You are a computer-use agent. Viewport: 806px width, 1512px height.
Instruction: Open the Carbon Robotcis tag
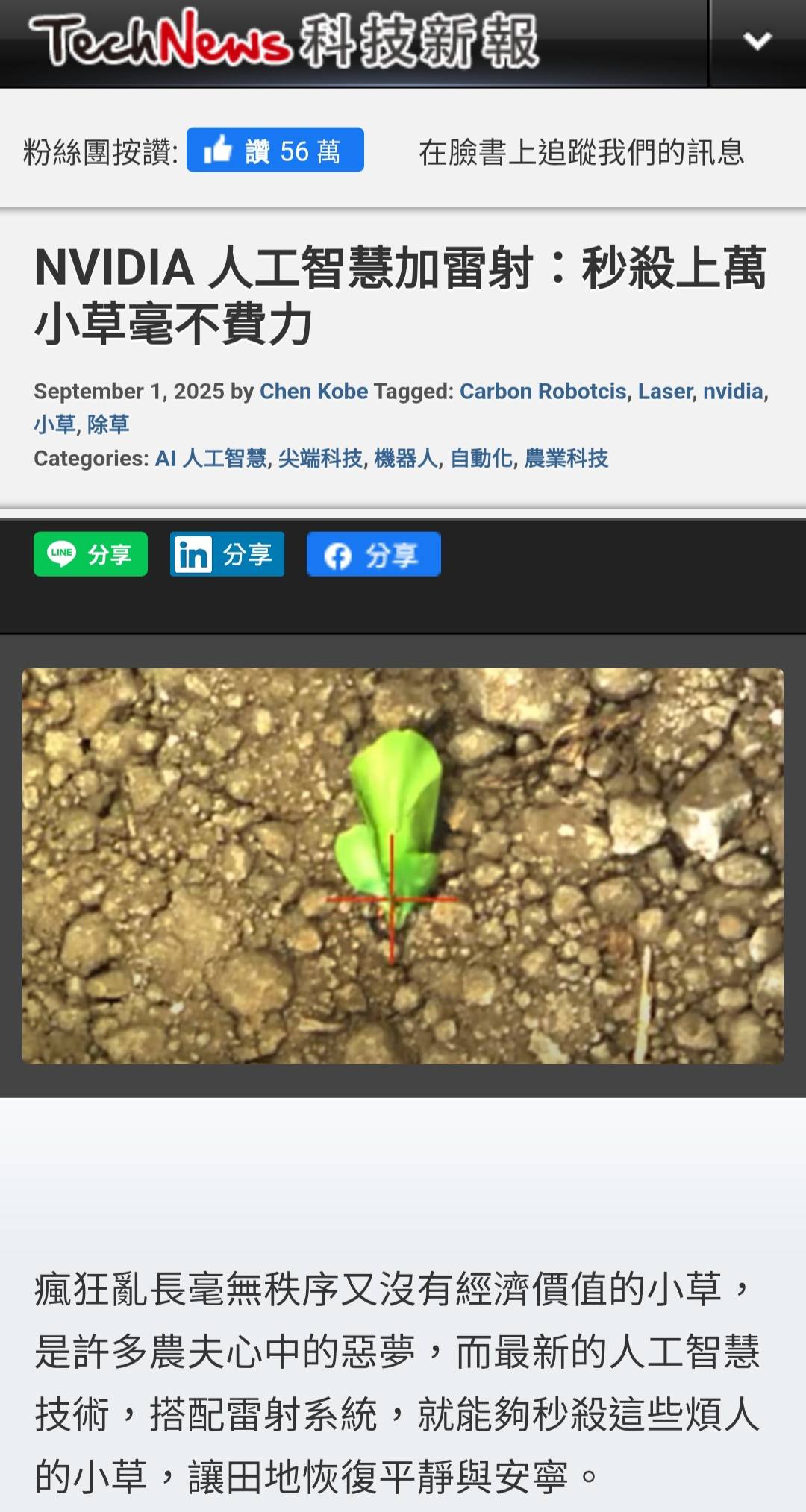543,392
